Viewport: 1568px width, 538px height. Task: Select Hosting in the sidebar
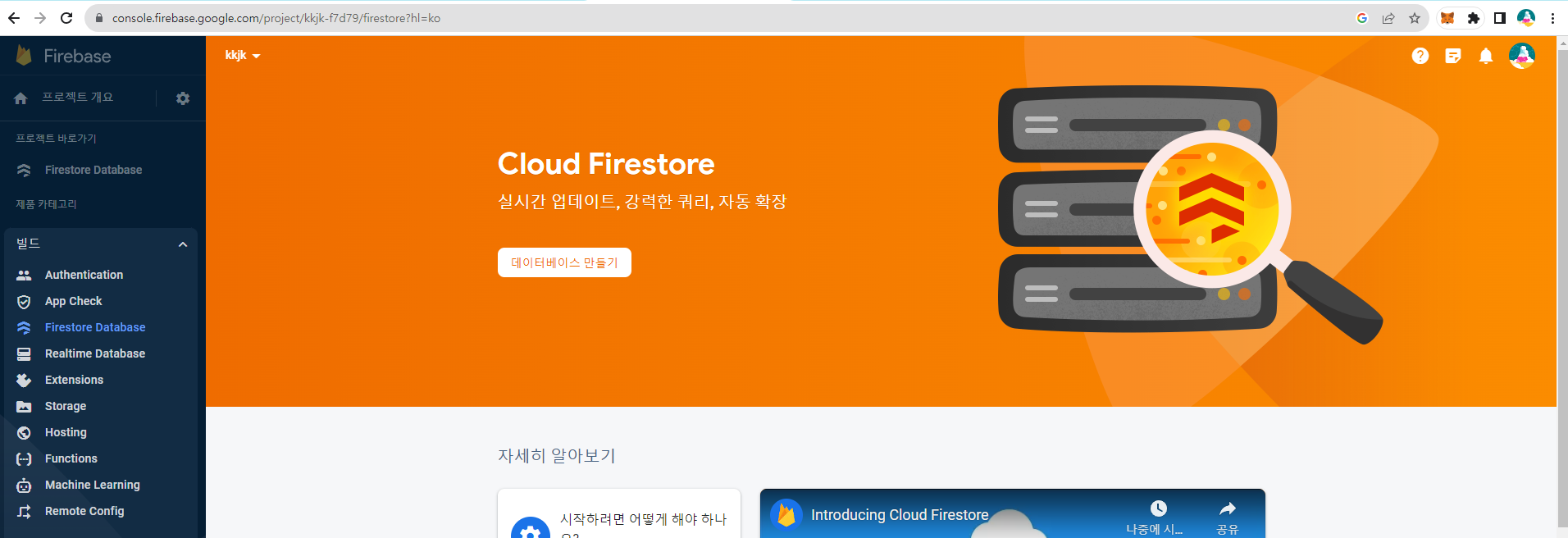[66, 432]
